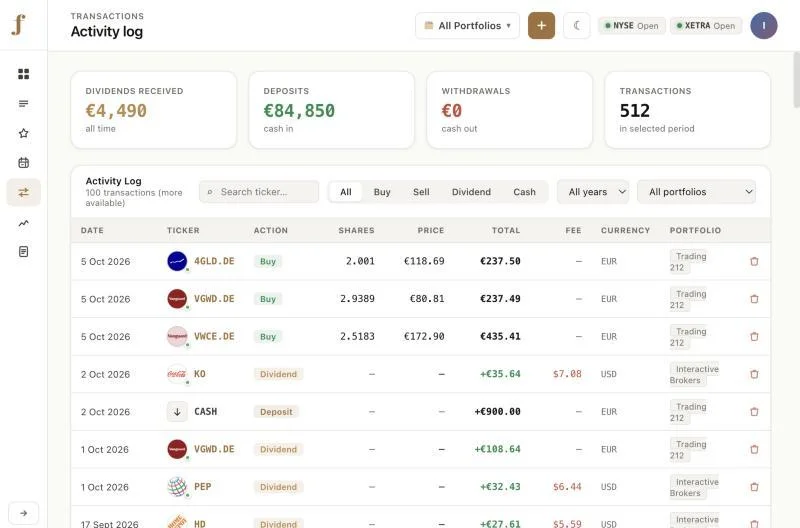800x528 pixels.
Task: Toggle dark mode with the moon icon
Action: point(577,26)
